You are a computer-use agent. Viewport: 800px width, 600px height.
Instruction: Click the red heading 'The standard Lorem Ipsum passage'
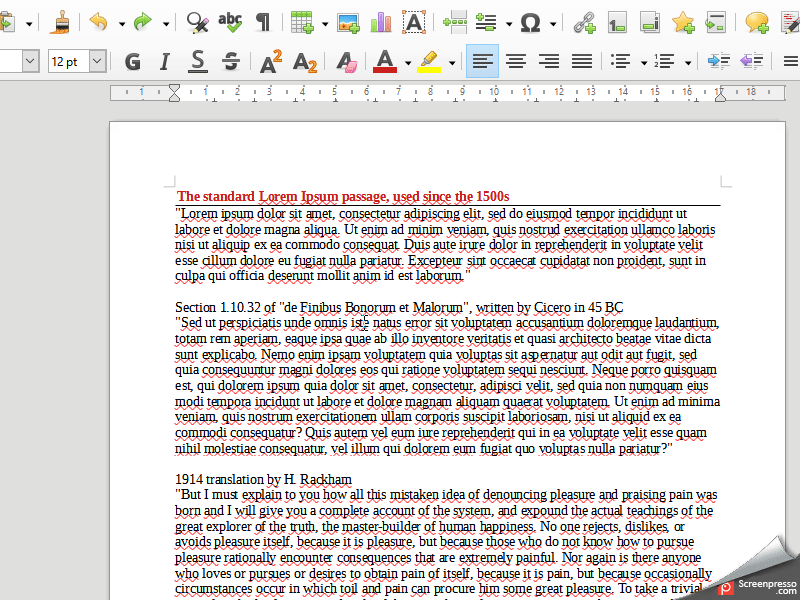tap(342, 196)
